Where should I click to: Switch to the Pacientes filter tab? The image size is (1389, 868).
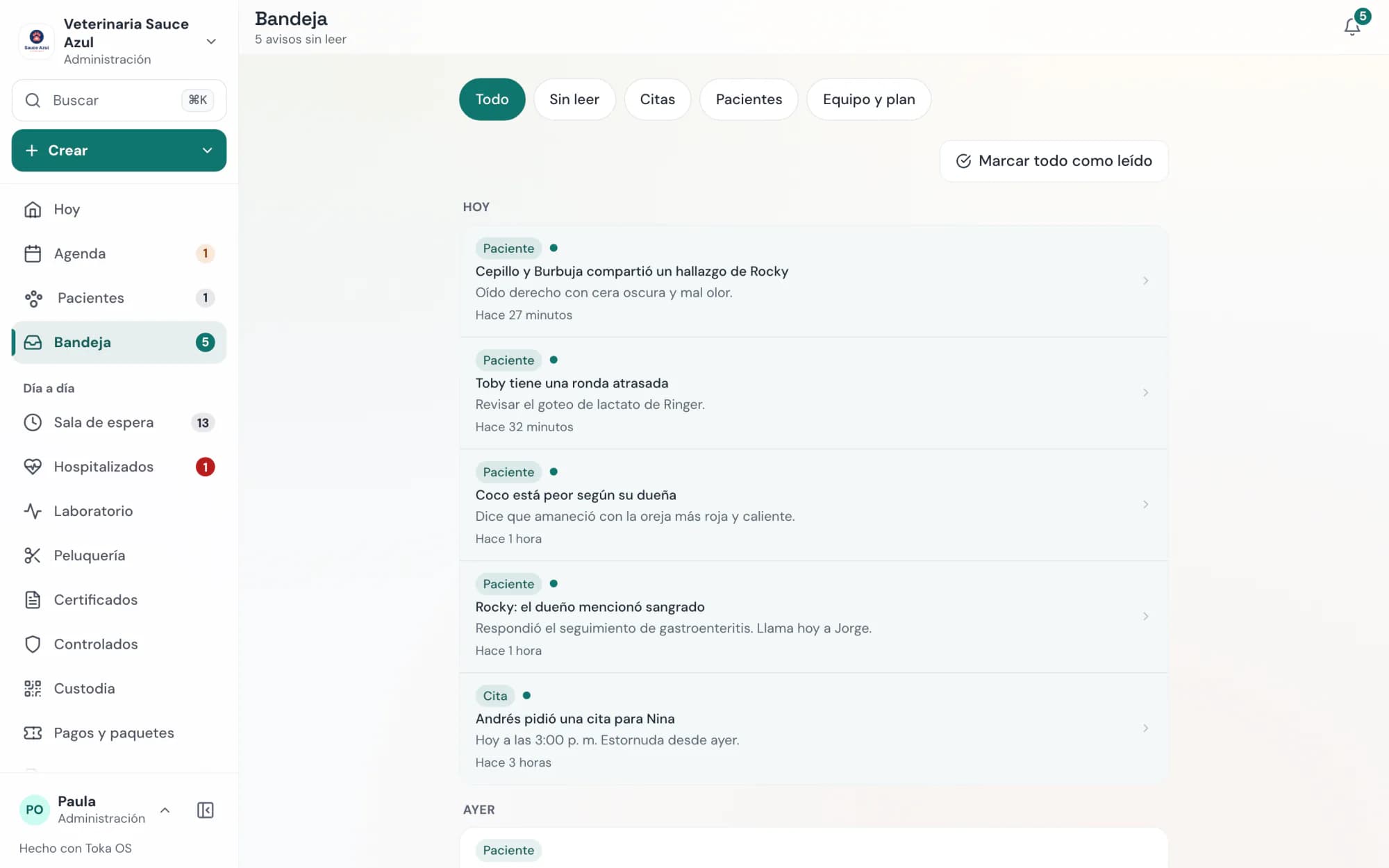[749, 99]
